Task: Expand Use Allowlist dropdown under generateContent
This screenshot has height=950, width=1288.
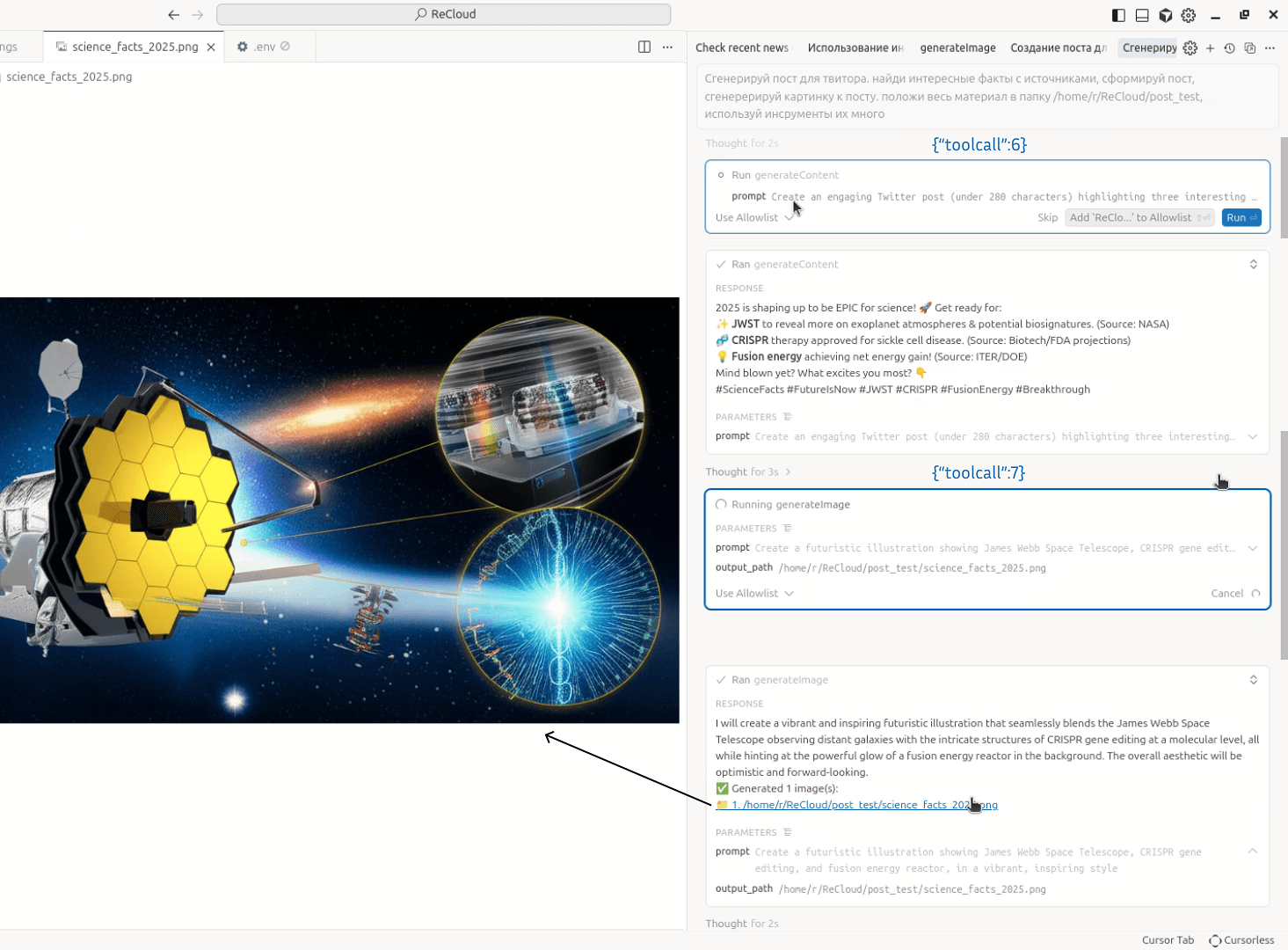Action: point(754,218)
